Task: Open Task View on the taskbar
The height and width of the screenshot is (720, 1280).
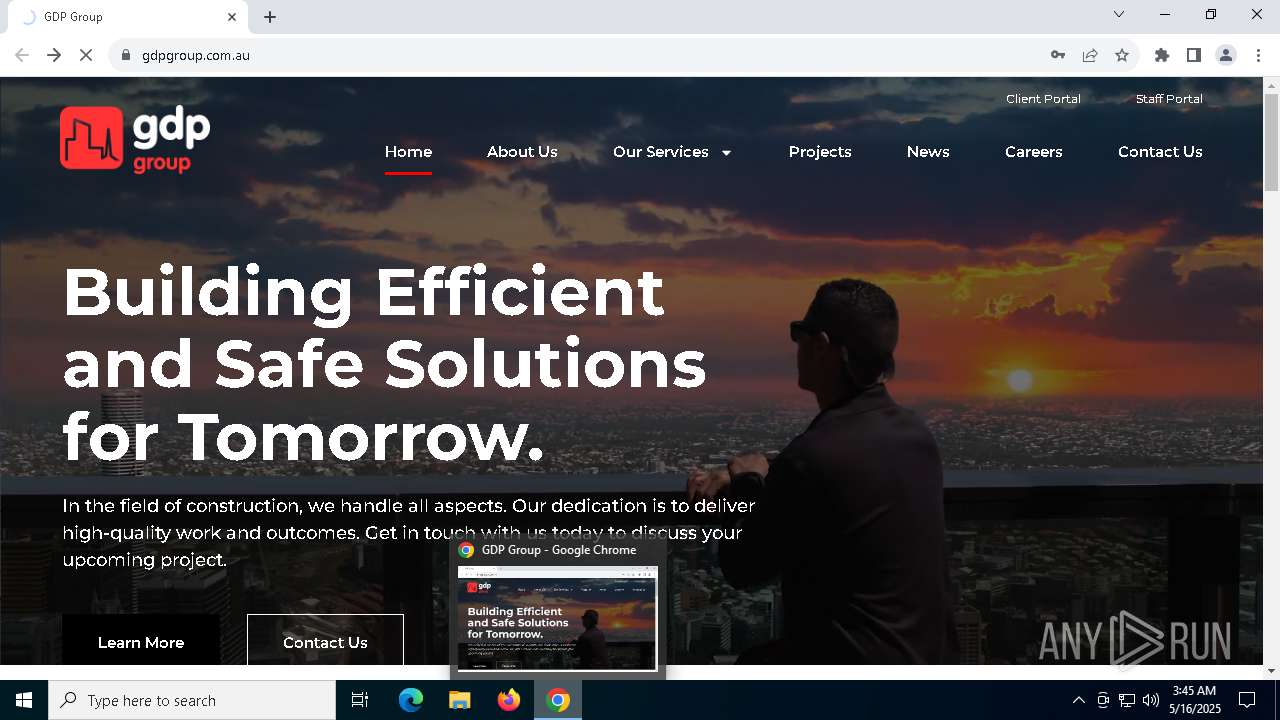Action: (x=360, y=700)
